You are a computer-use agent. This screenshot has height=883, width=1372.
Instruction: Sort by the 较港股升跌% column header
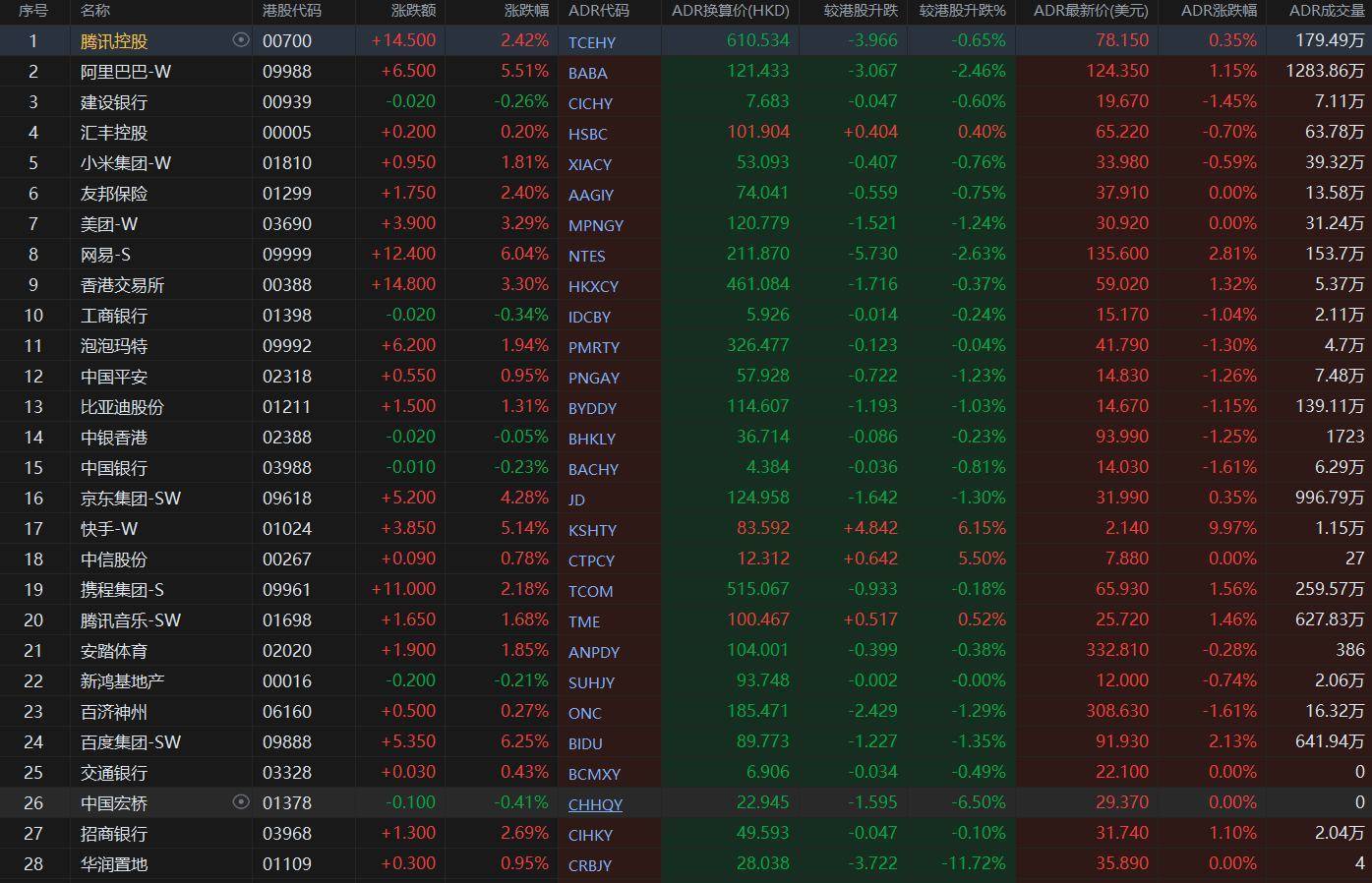pos(963,11)
